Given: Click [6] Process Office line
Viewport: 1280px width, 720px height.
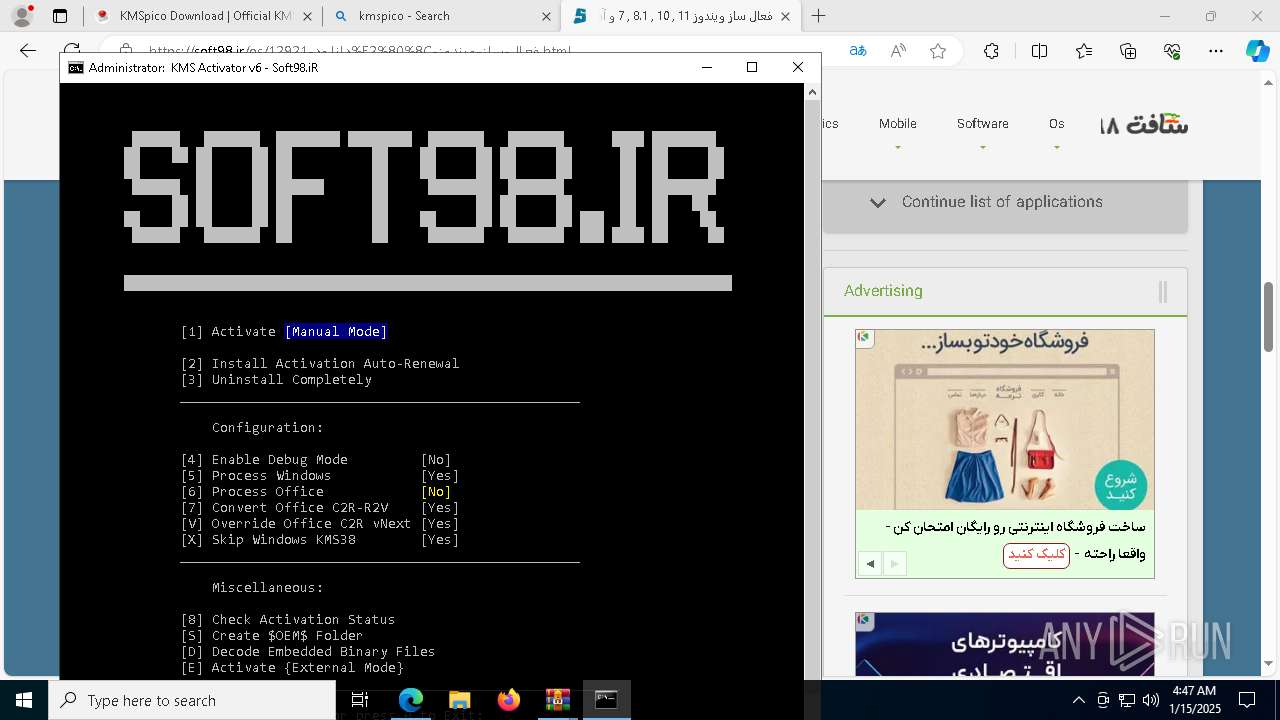Looking at the screenshot, I should point(316,492).
